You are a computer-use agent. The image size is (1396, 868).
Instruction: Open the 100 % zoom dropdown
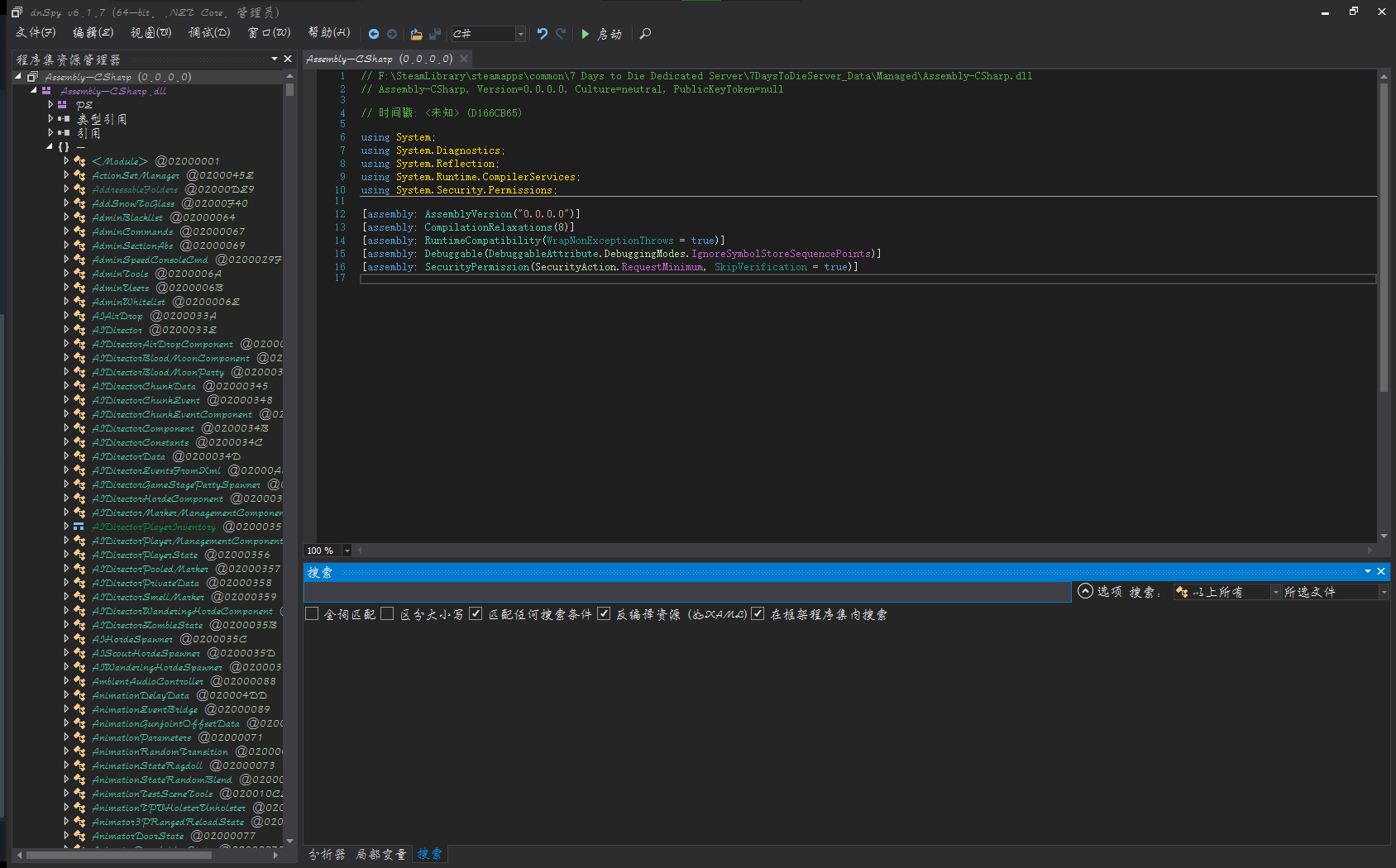tap(347, 551)
